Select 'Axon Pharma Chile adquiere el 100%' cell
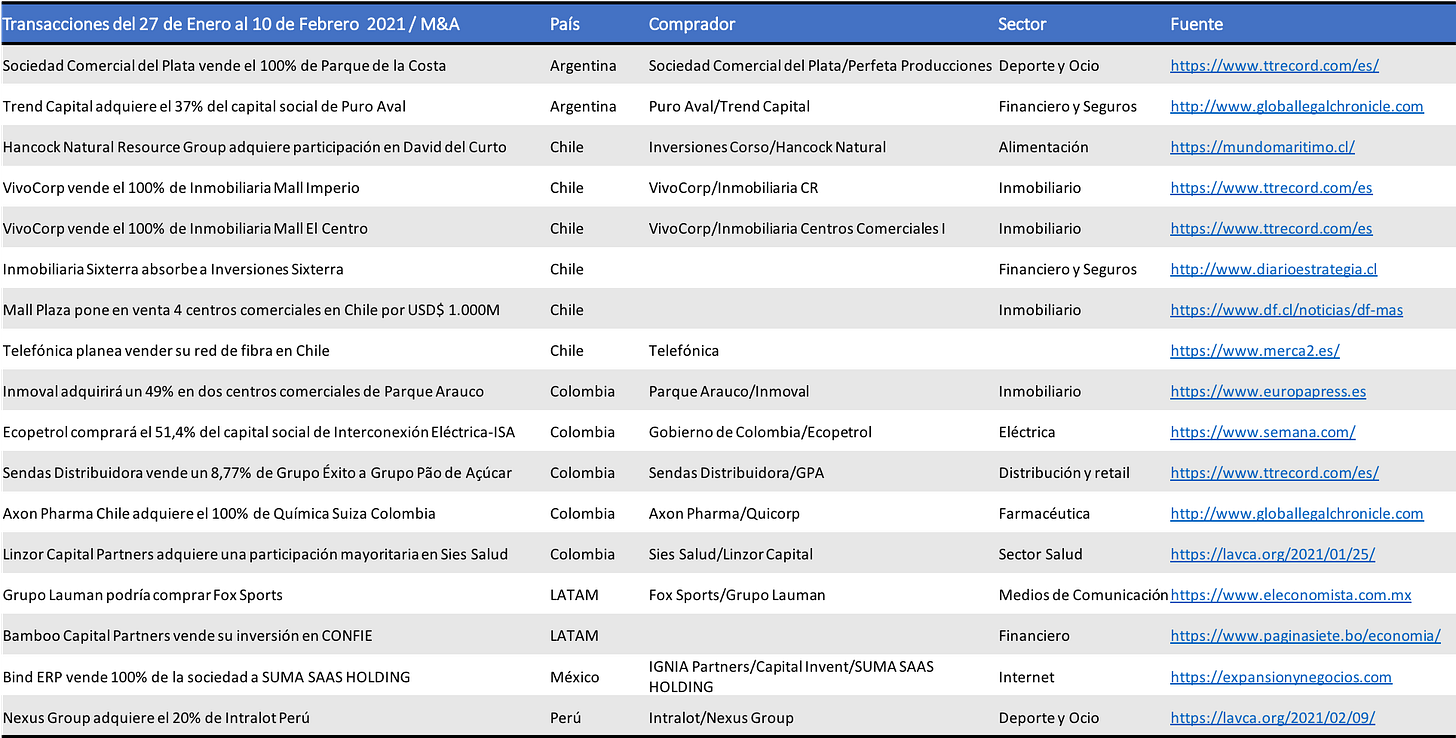This screenshot has width=1456, height=738. pos(220,514)
